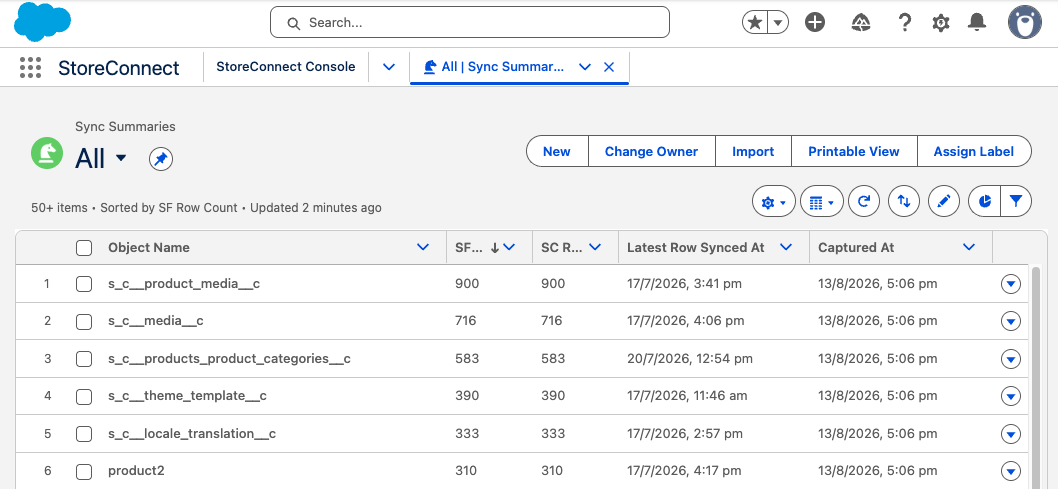Check the s_c__locale_translation__c row checkbox

click(x=84, y=434)
